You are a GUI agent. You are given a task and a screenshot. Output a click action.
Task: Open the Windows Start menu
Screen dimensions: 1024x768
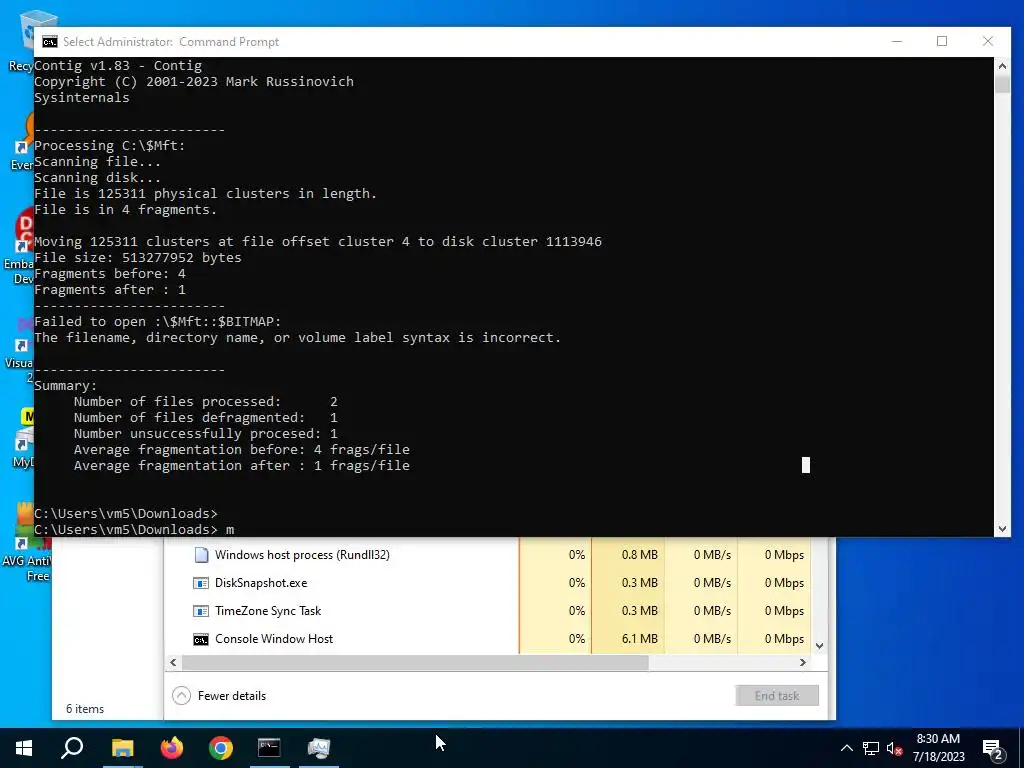click(24, 748)
